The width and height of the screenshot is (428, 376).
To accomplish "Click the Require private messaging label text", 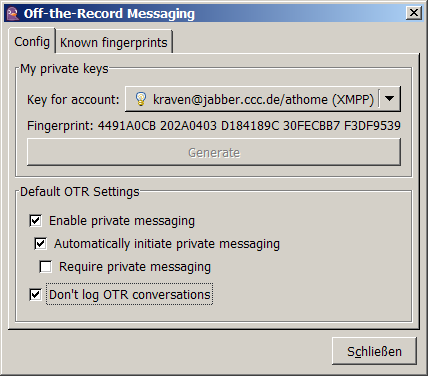I will [x=135, y=267].
